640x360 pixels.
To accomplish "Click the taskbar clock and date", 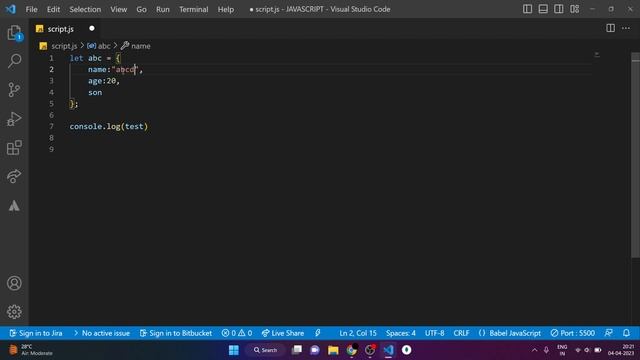I will click(x=621, y=350).
